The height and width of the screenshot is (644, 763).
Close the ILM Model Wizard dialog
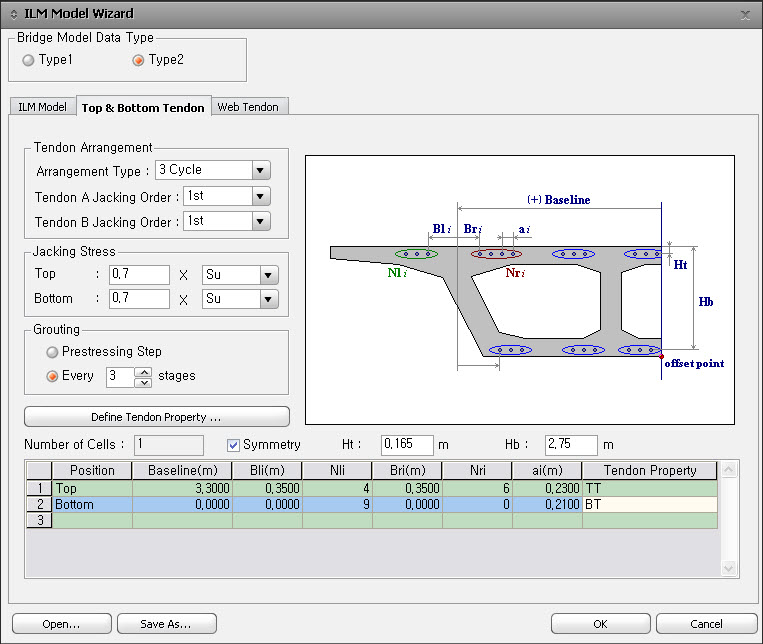pyautogui.click(x=745, y=14)
